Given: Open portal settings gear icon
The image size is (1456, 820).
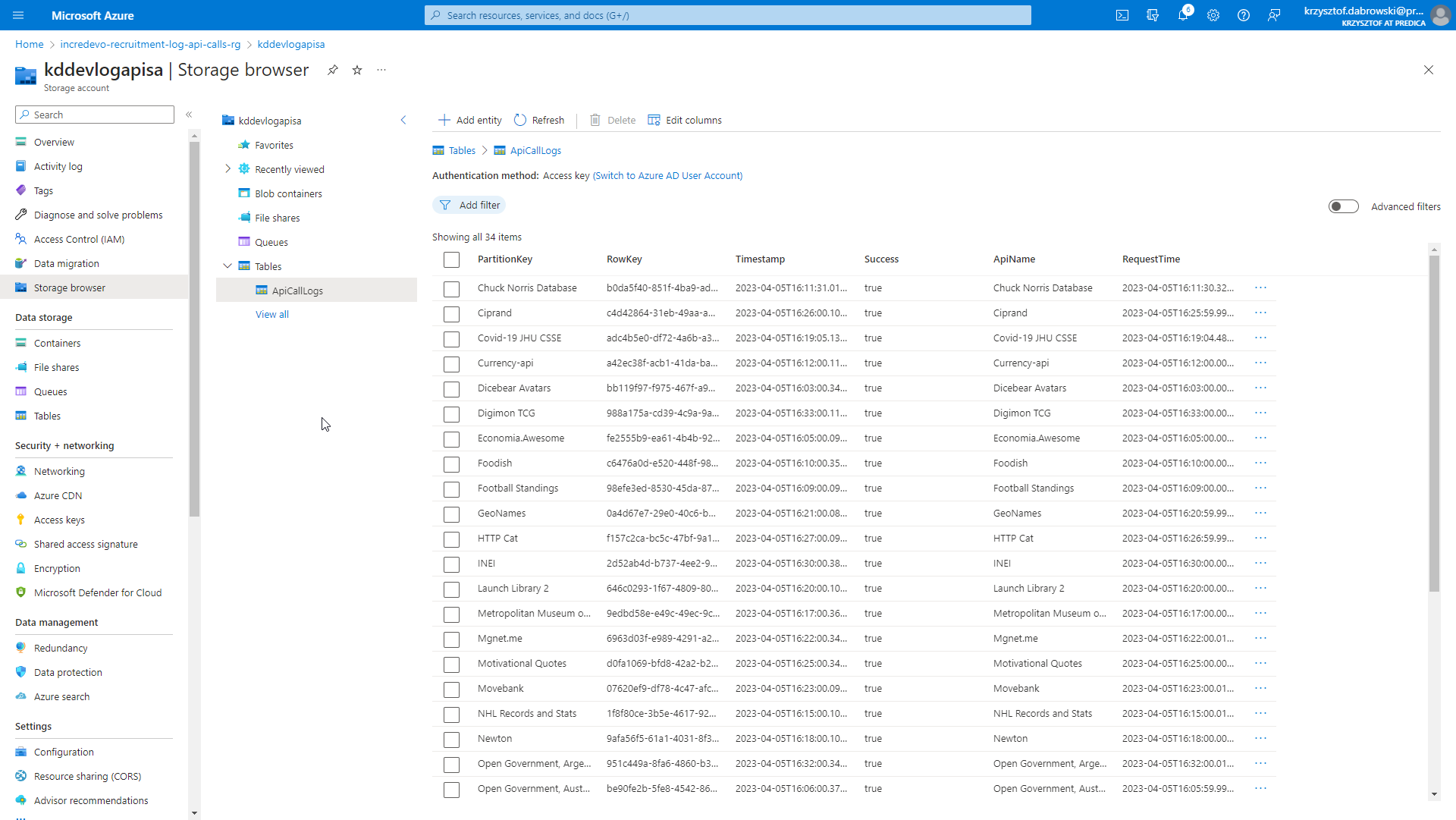Looking at the screenshot, I should coord(1213,15).
